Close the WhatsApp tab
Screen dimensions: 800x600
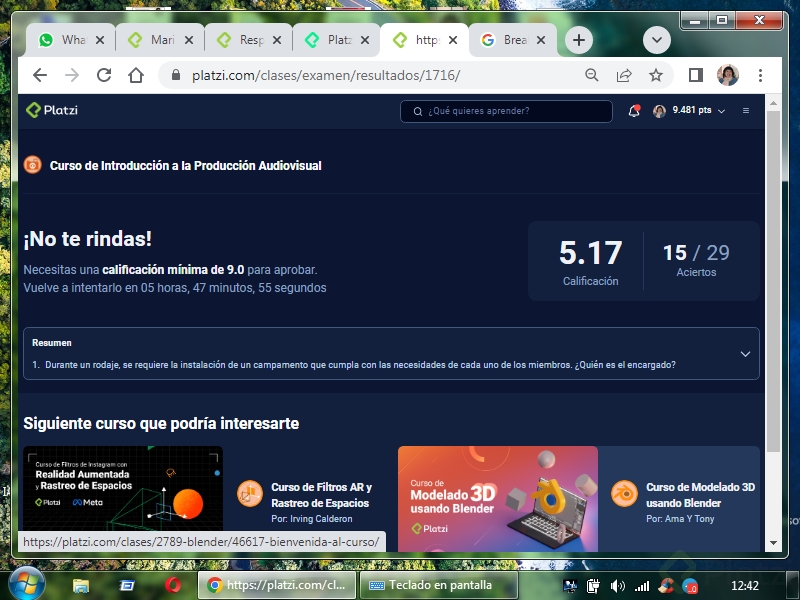[100, 40]
